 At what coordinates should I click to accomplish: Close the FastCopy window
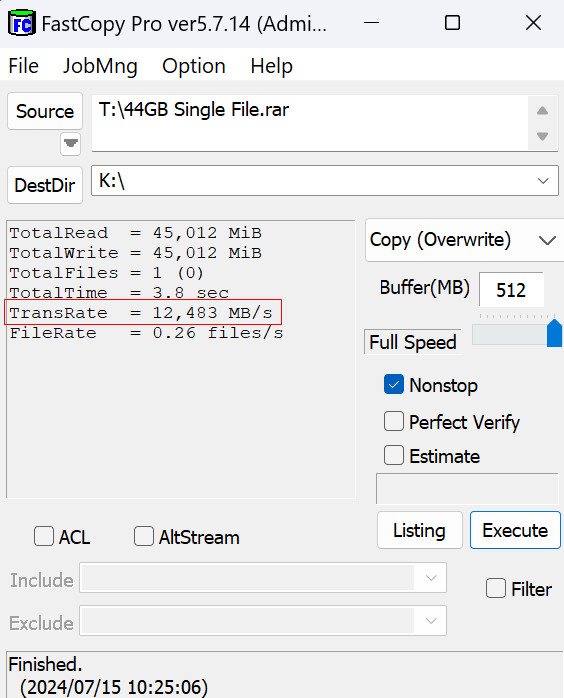coord(533,23)
